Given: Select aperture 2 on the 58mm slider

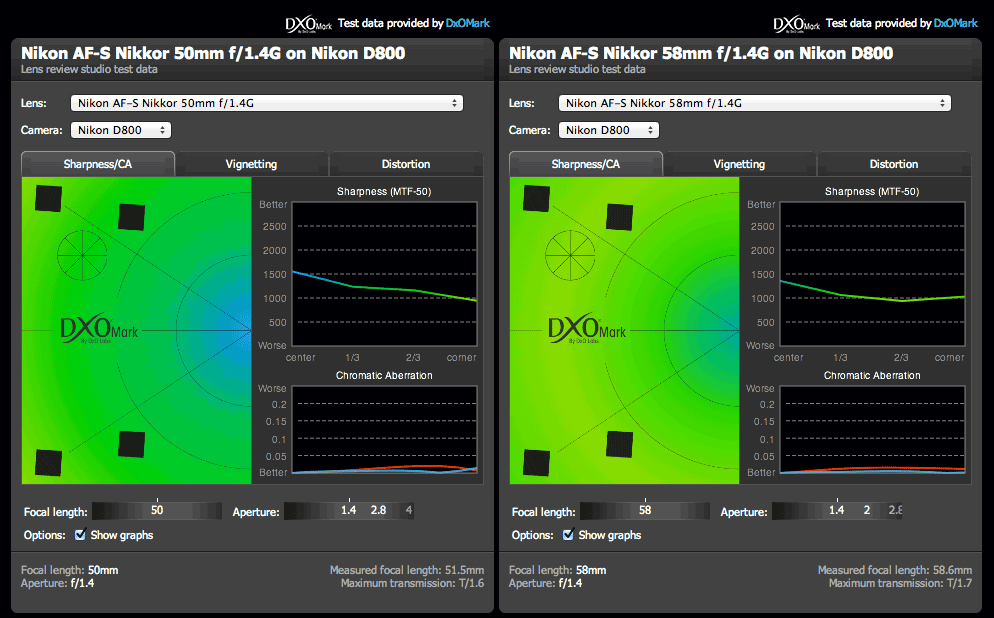Looking at the screenshot, I should coord(867,510).
